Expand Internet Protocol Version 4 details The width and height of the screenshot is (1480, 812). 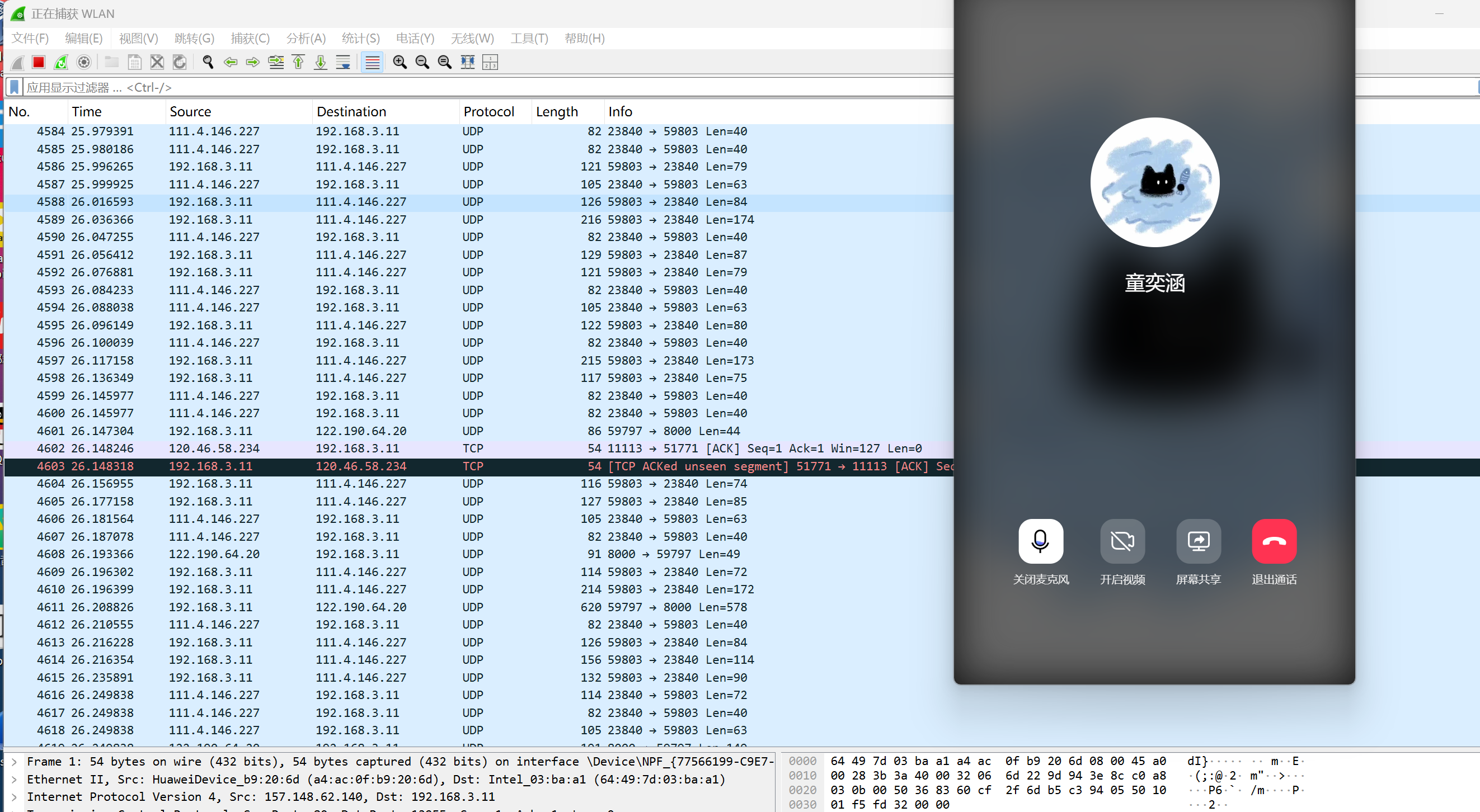coord(15,796)
